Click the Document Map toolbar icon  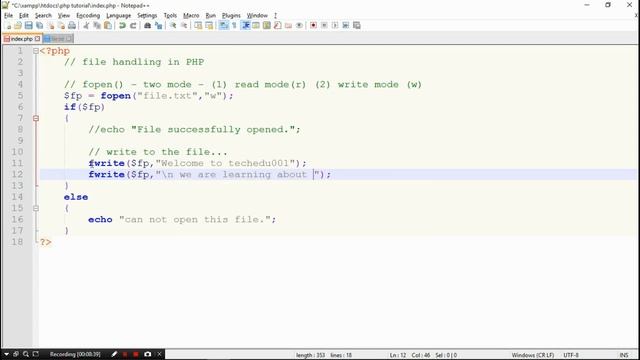click(267, 26)
